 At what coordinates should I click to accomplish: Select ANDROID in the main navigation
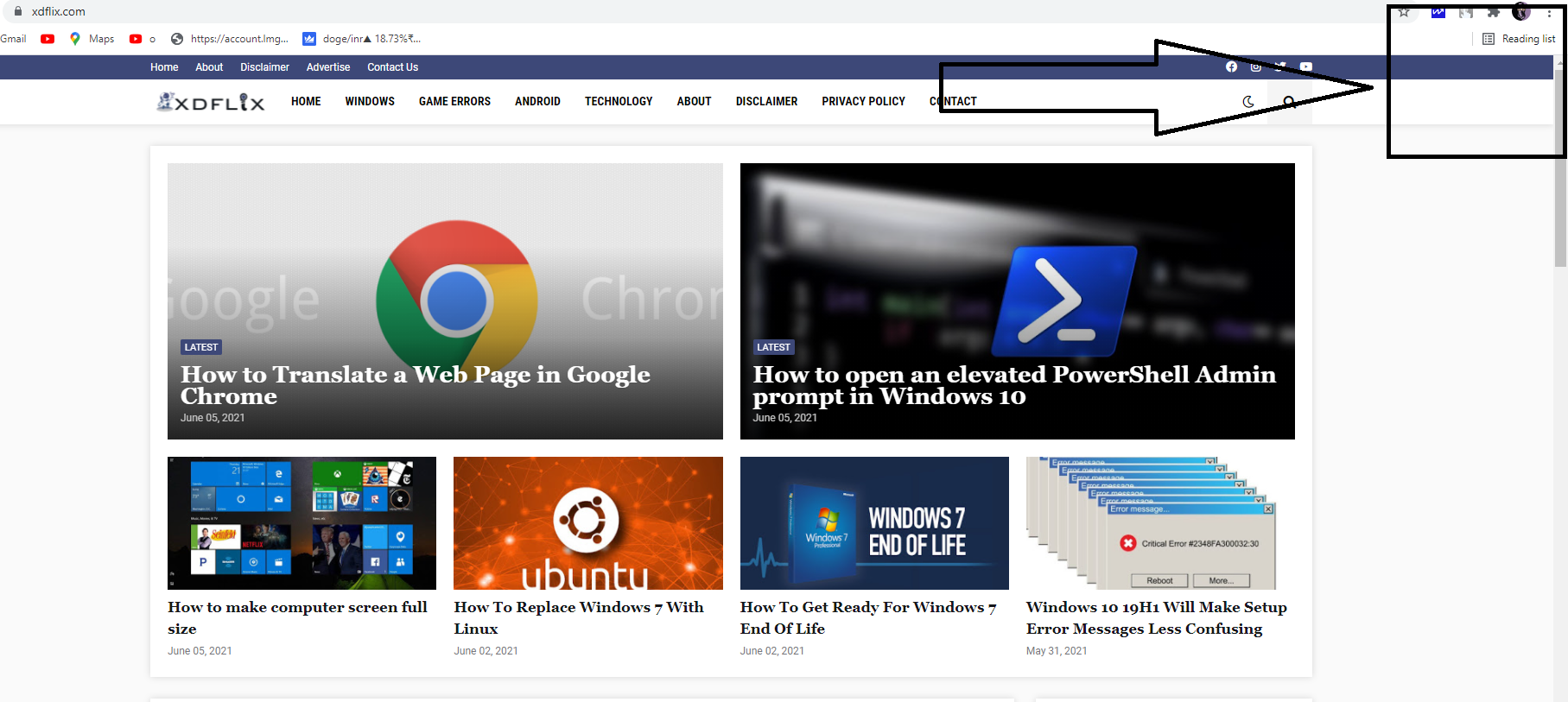(537, 102)
